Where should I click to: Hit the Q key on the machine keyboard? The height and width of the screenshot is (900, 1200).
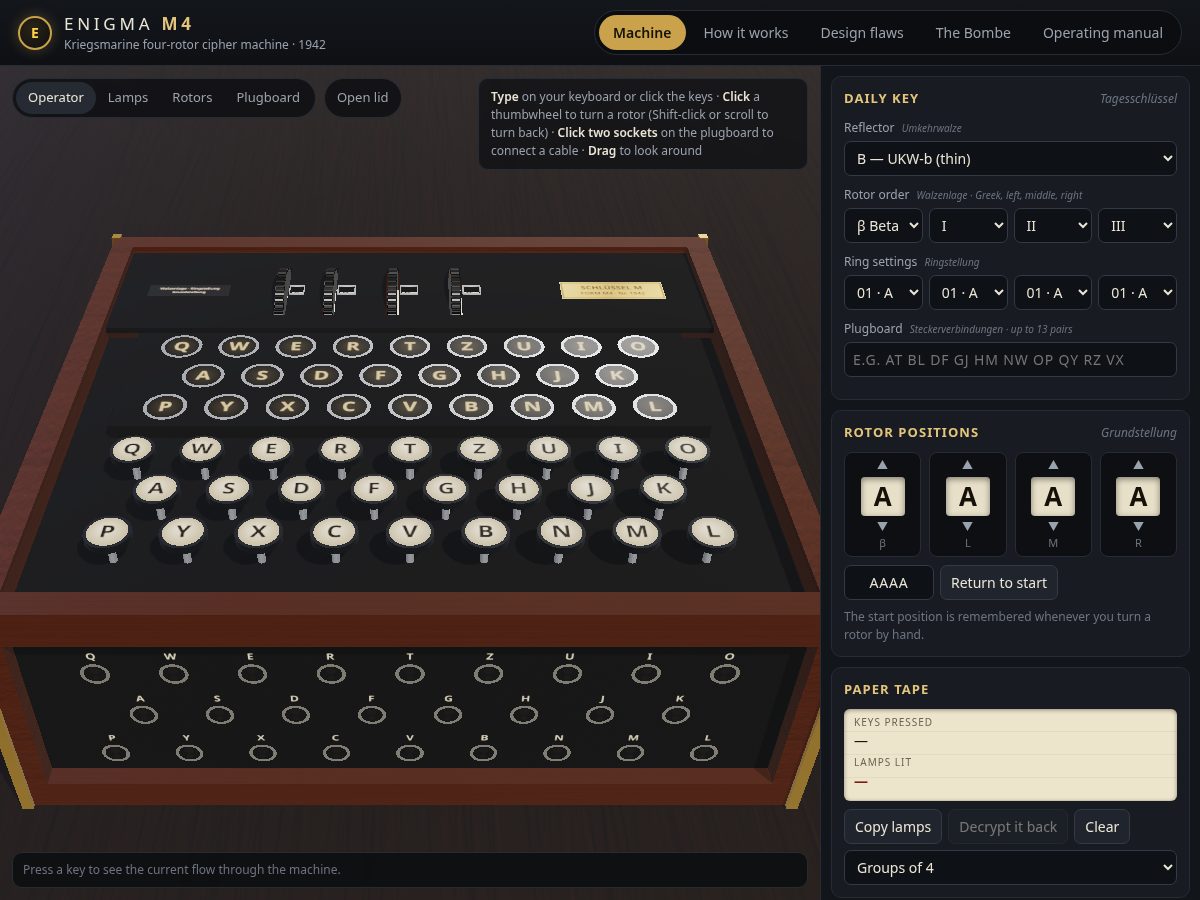(x=131, y=449)
